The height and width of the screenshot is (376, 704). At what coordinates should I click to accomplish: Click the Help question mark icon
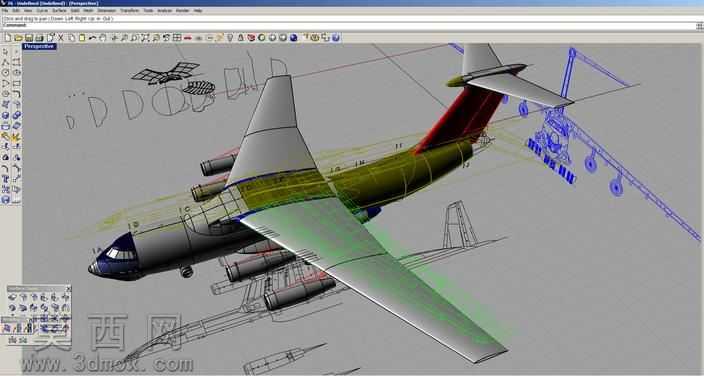pyautogui.click(x=336, y=38)
